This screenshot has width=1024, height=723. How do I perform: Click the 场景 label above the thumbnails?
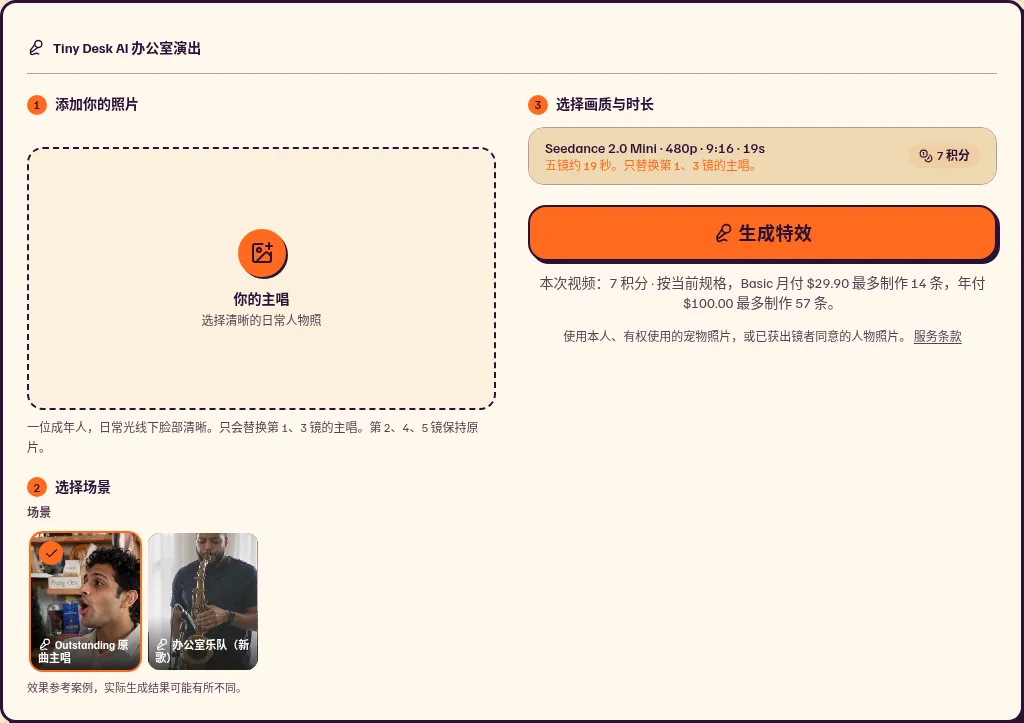tap(39, 512)
